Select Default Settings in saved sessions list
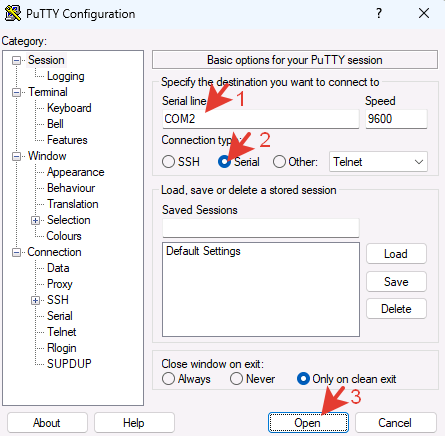 tap(203, 251)
